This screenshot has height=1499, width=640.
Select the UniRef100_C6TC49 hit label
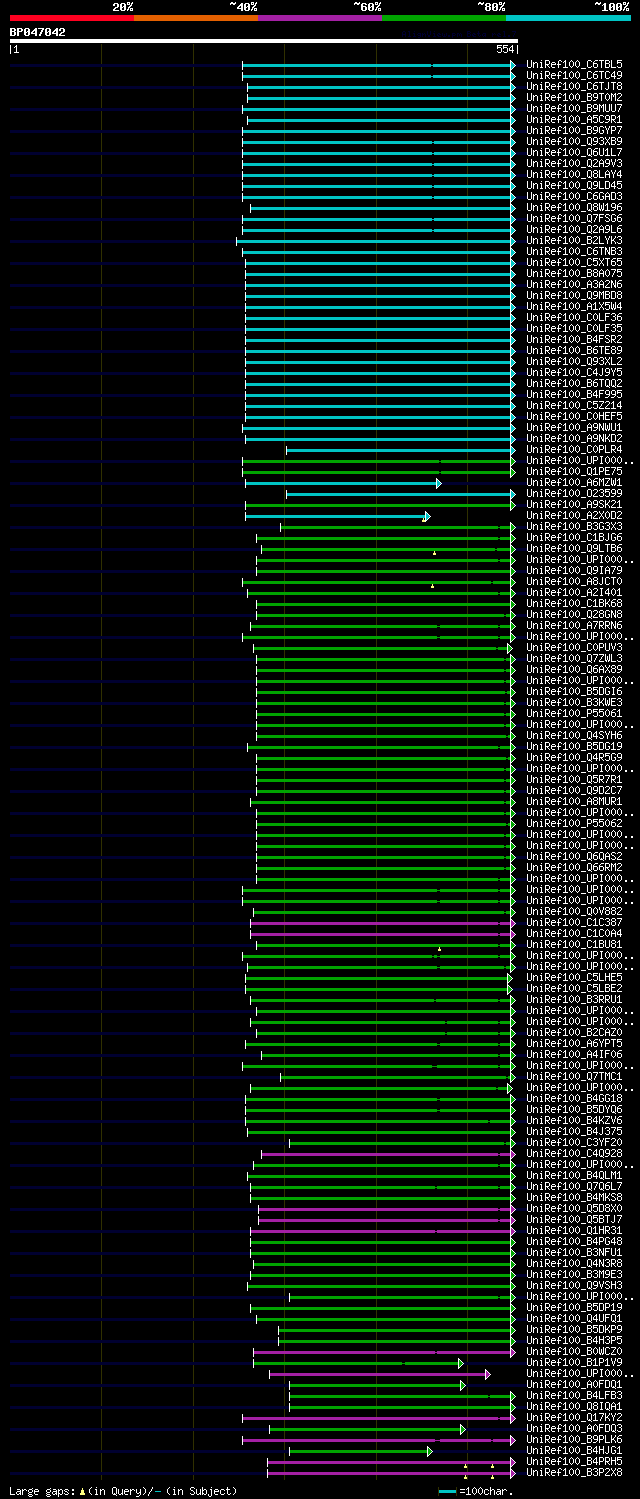[x=574, y=75]
